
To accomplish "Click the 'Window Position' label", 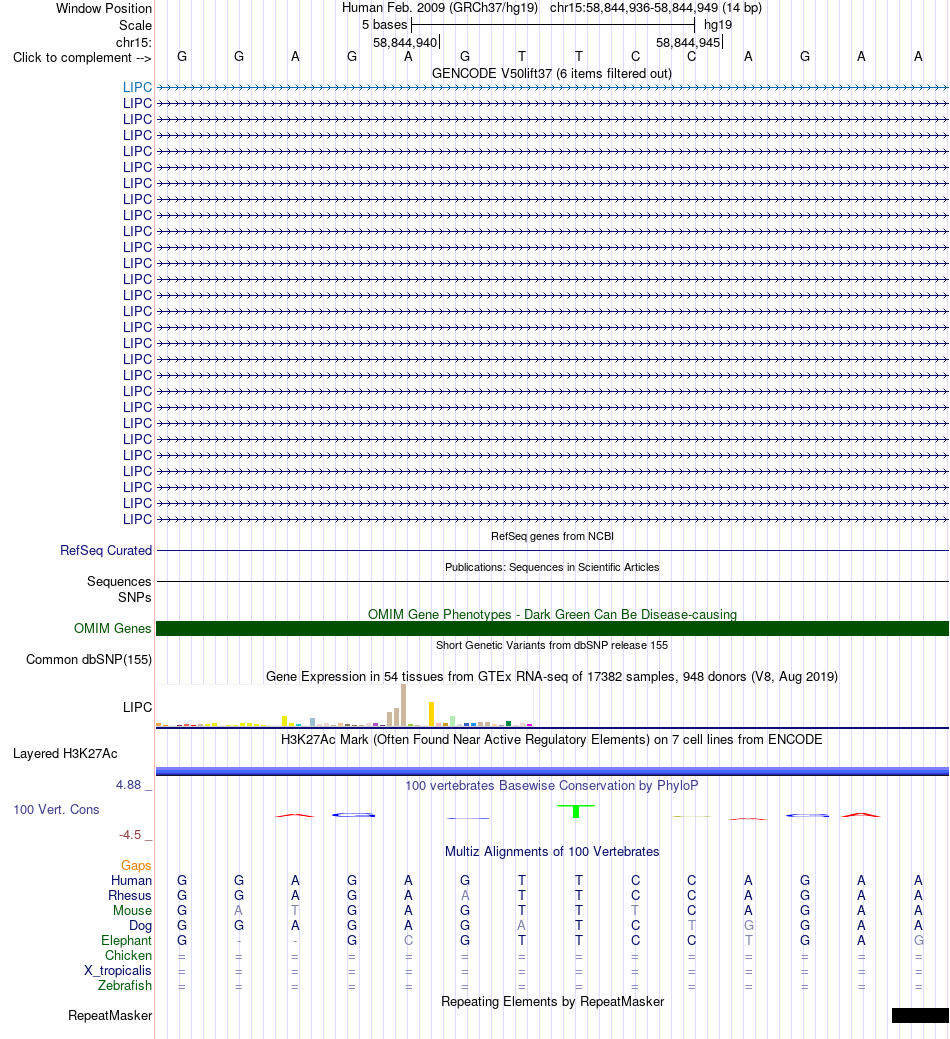I will (x=103, y=9).
